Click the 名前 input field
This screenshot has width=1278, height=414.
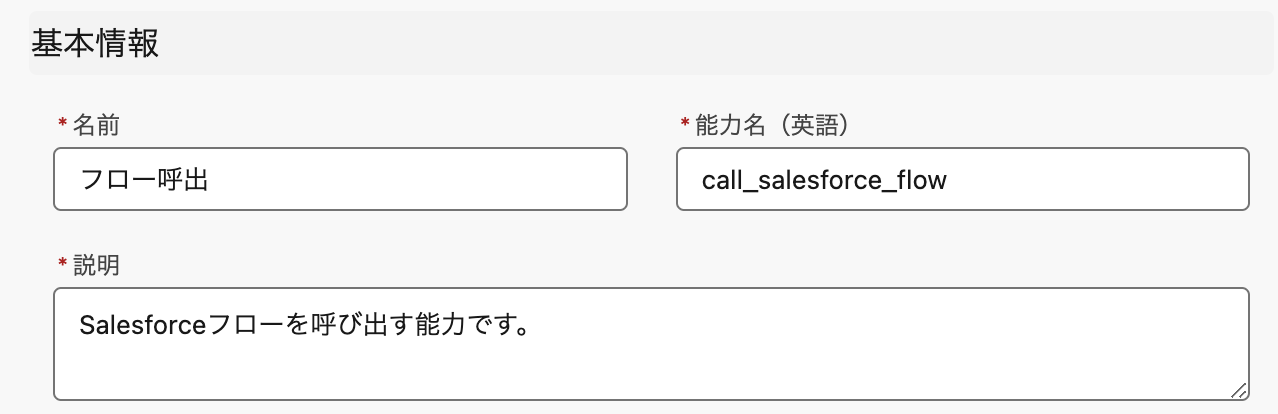point(340,179)
